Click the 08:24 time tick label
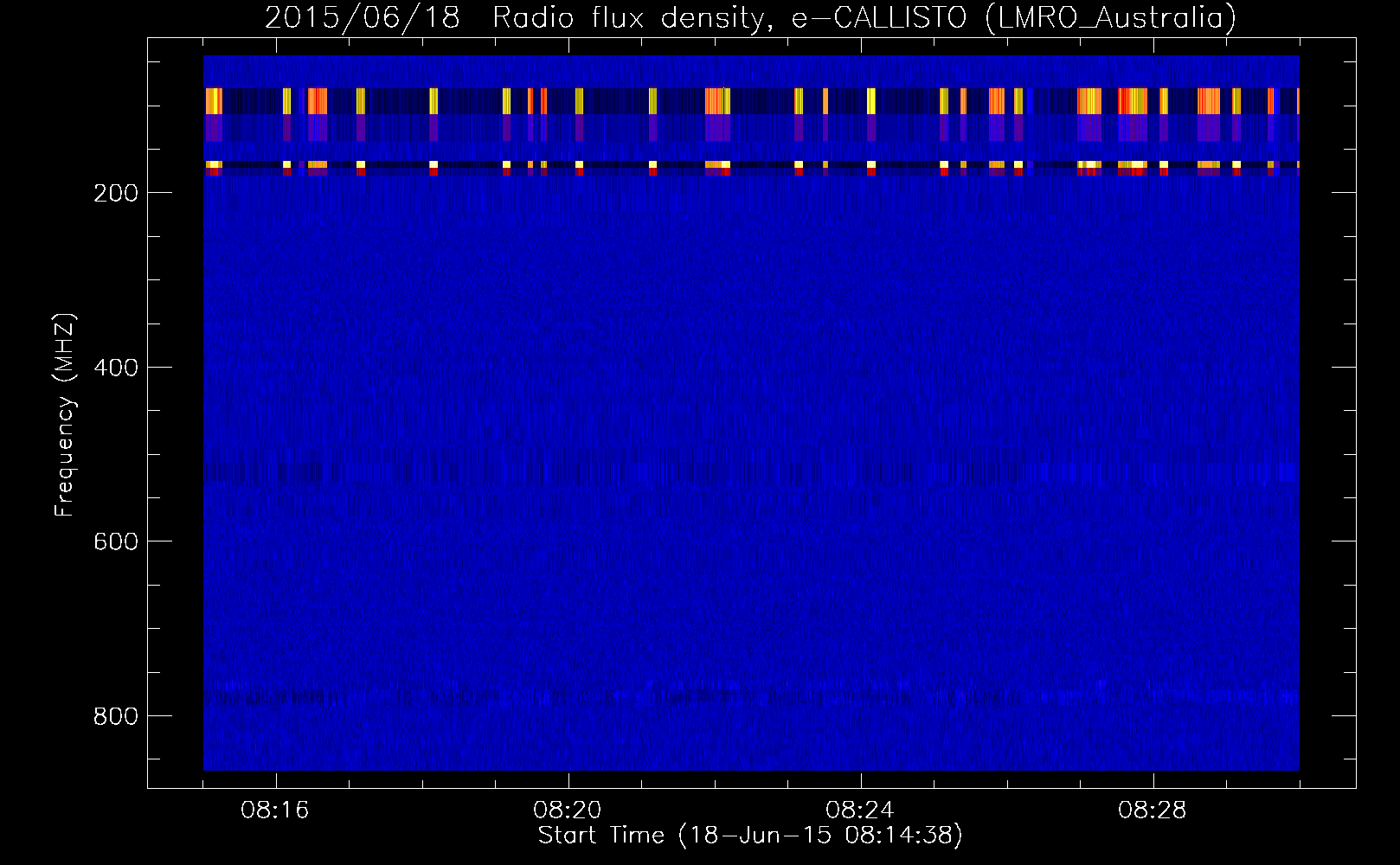The height and width of the screenshot is (865, 1400). pos(861,811)
